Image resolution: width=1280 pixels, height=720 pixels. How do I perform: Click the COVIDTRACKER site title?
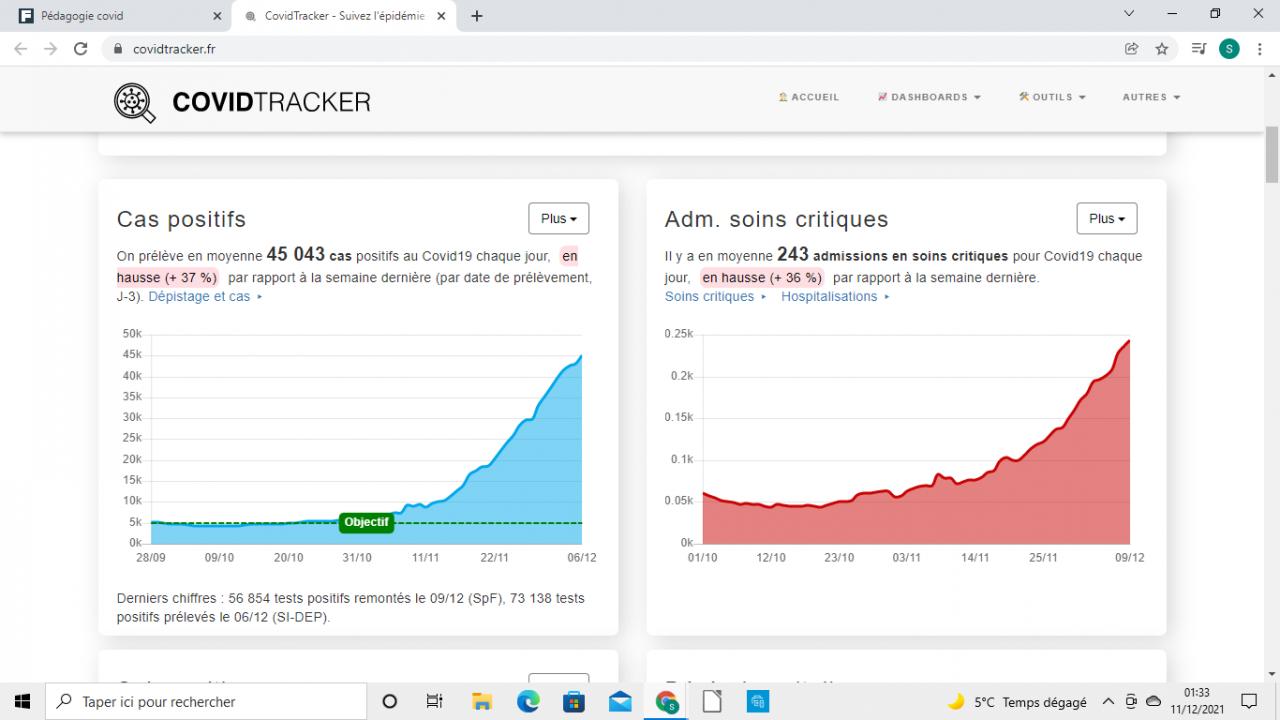click(x=271, y=102)
